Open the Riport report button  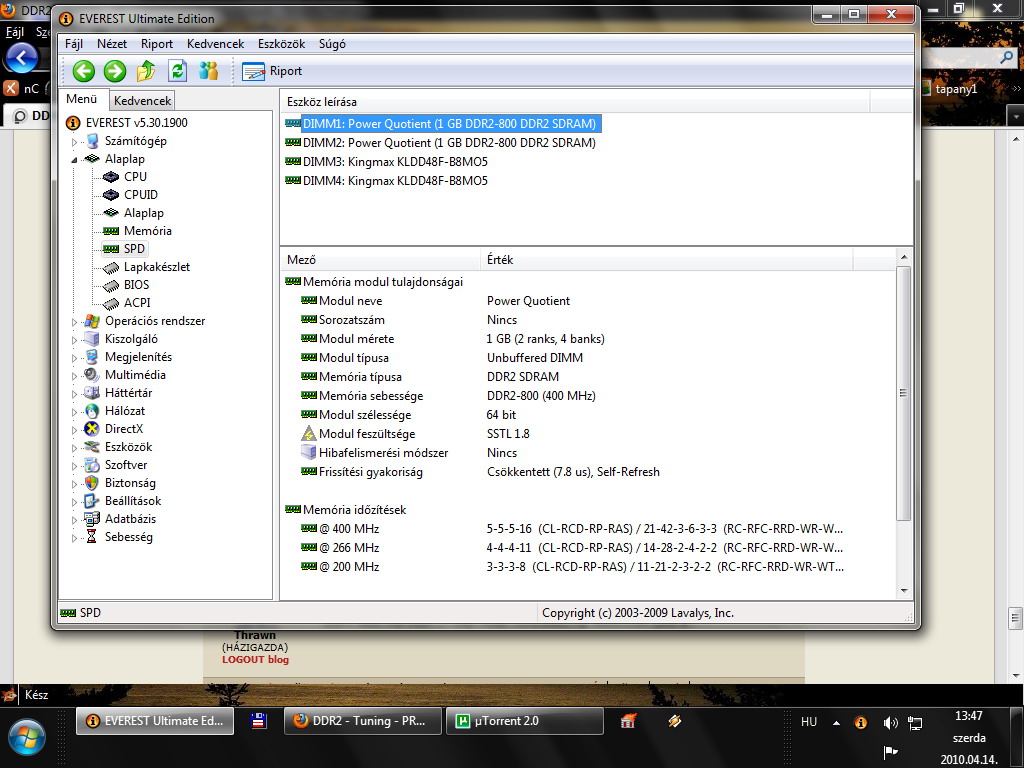coord(272,71)
